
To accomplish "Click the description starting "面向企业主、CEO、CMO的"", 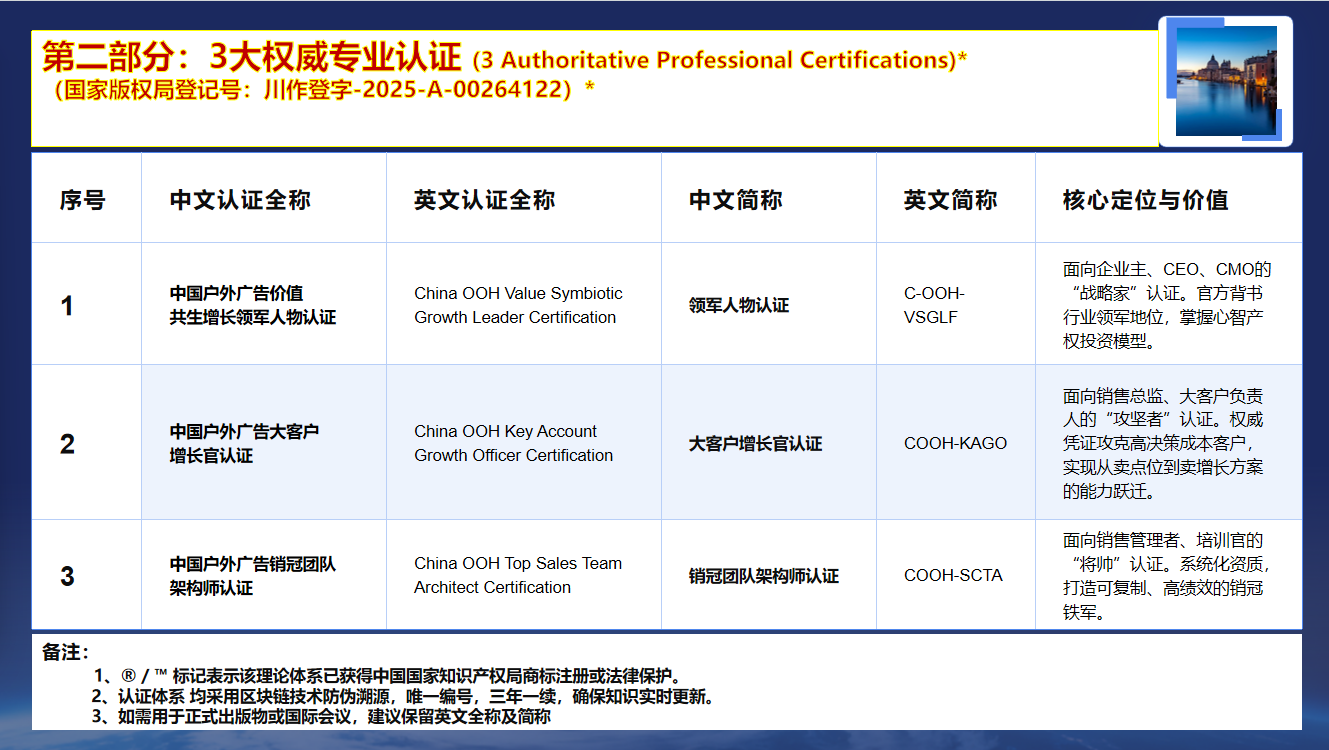I will pyautogui.click(x=1167, y=305).
